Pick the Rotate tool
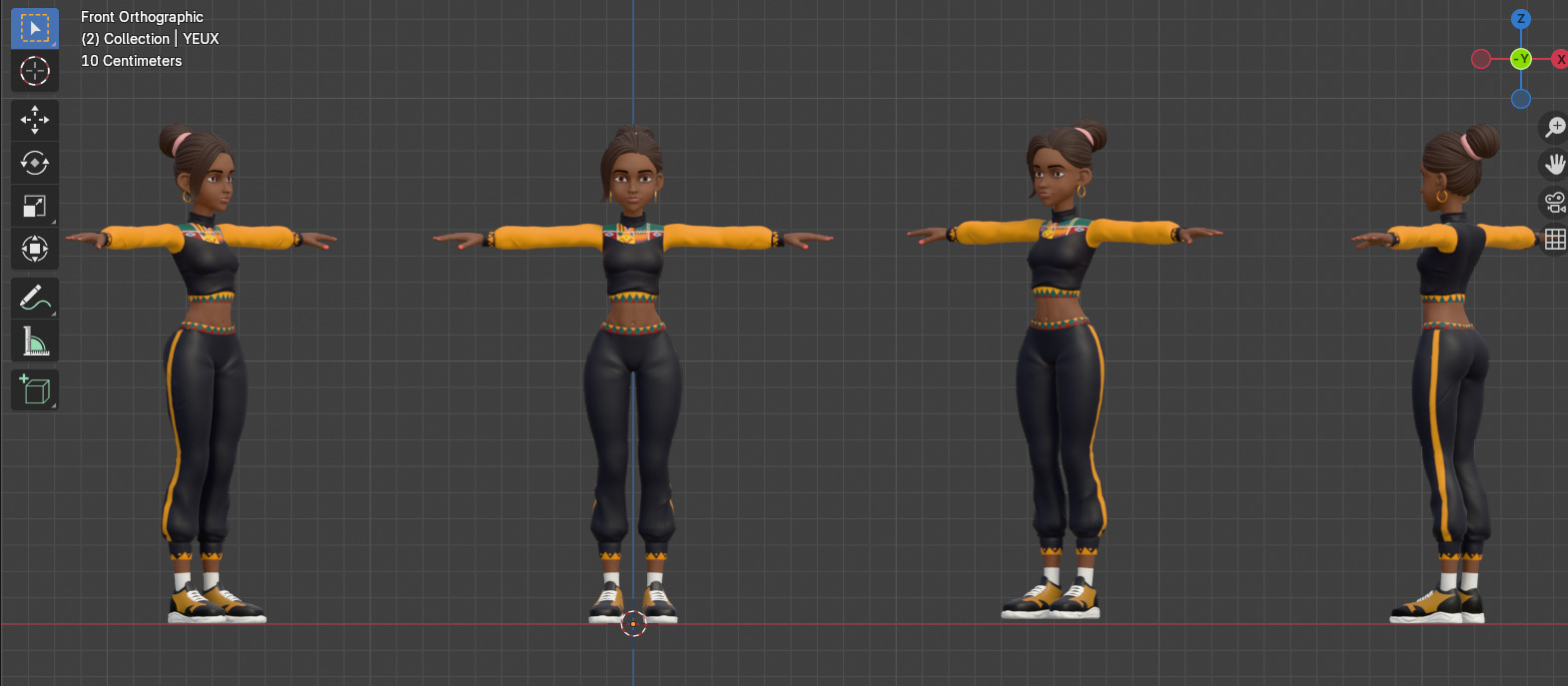 tap(35, 163)
